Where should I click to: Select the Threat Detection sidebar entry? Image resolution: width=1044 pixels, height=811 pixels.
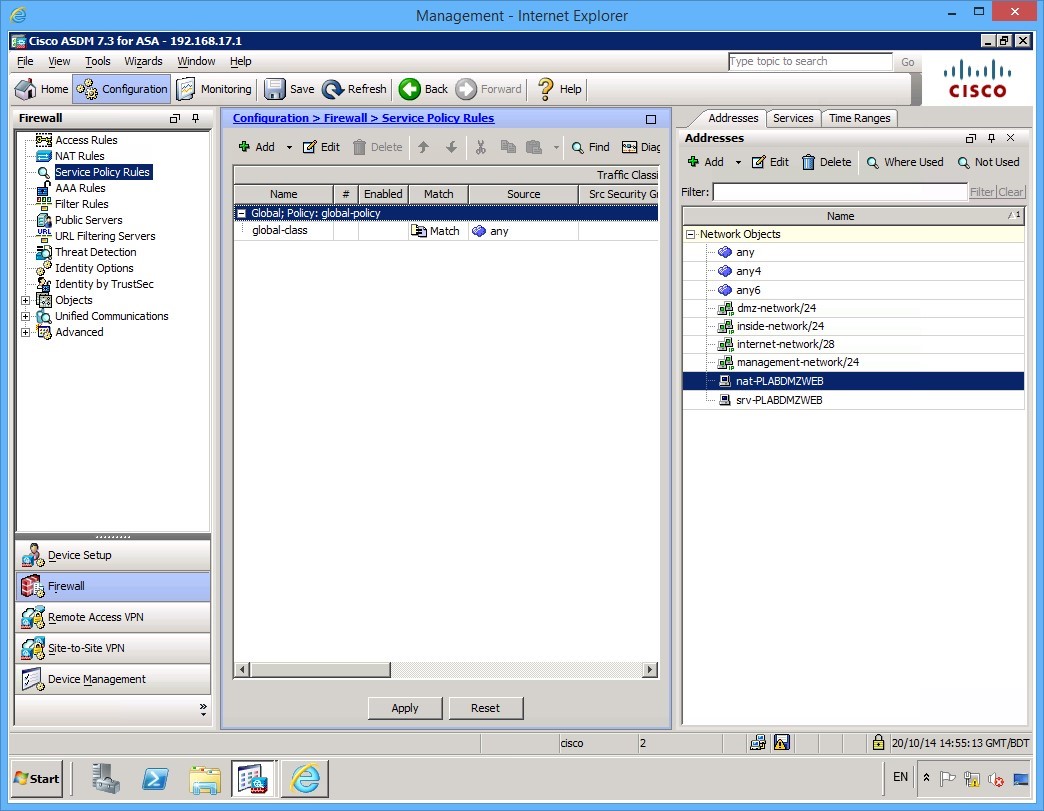pyautogui.click(x=95, y=251)
